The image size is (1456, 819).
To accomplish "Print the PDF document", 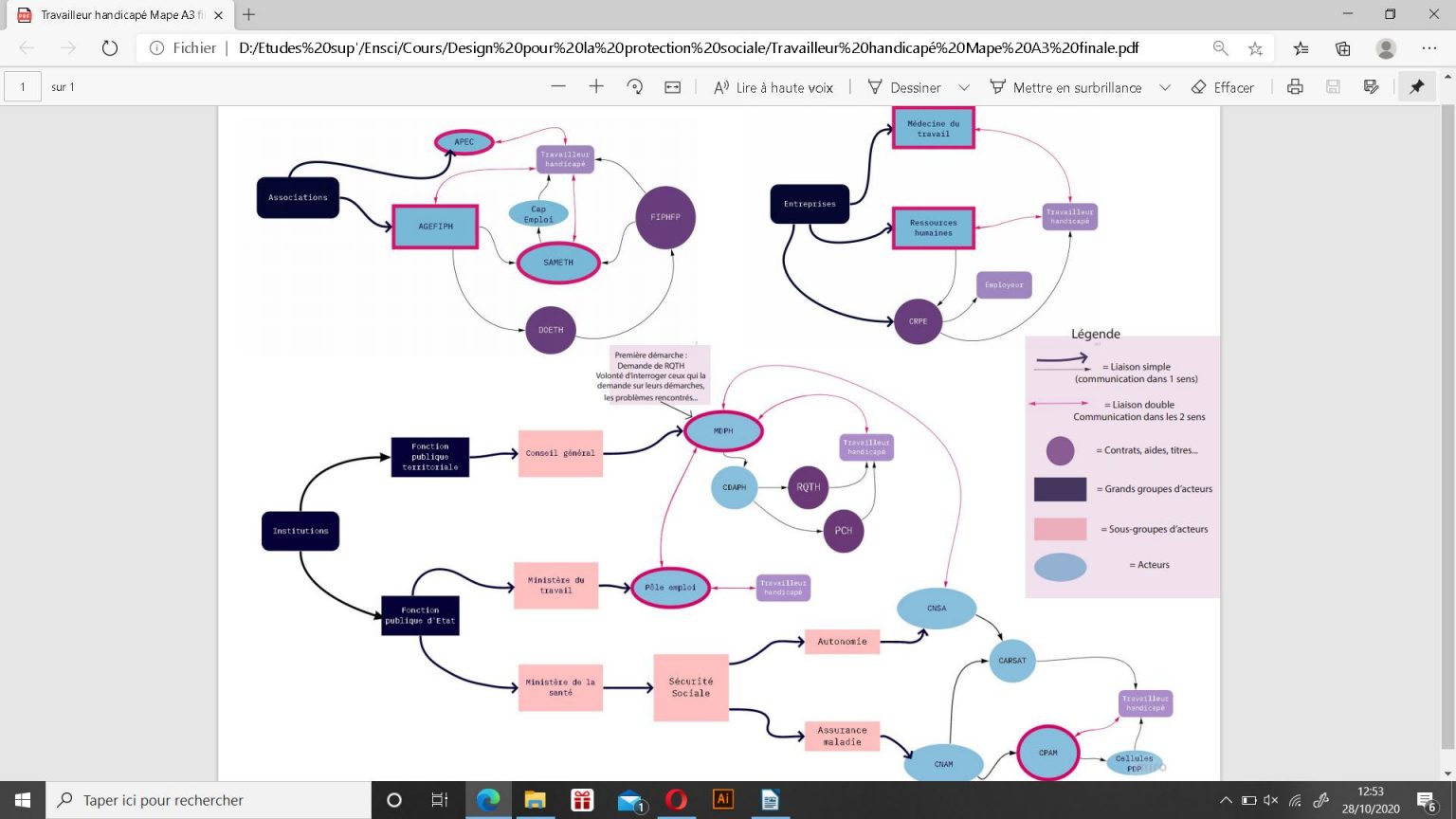I will coord(1295,87).
